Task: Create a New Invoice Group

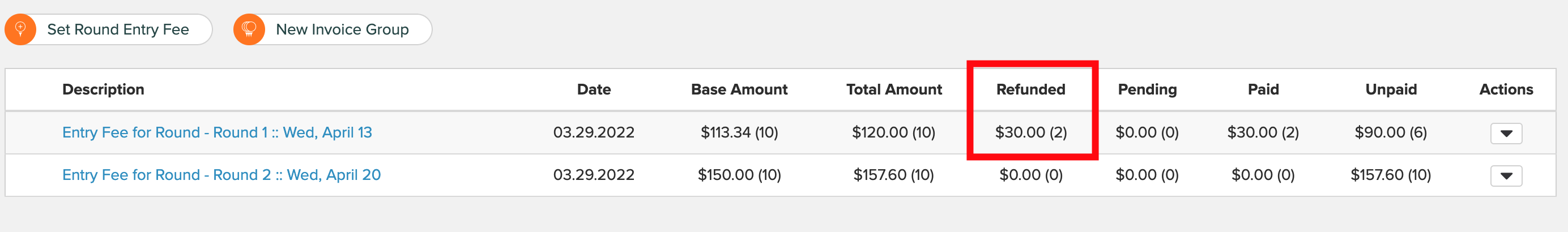Action: [333, 29]
